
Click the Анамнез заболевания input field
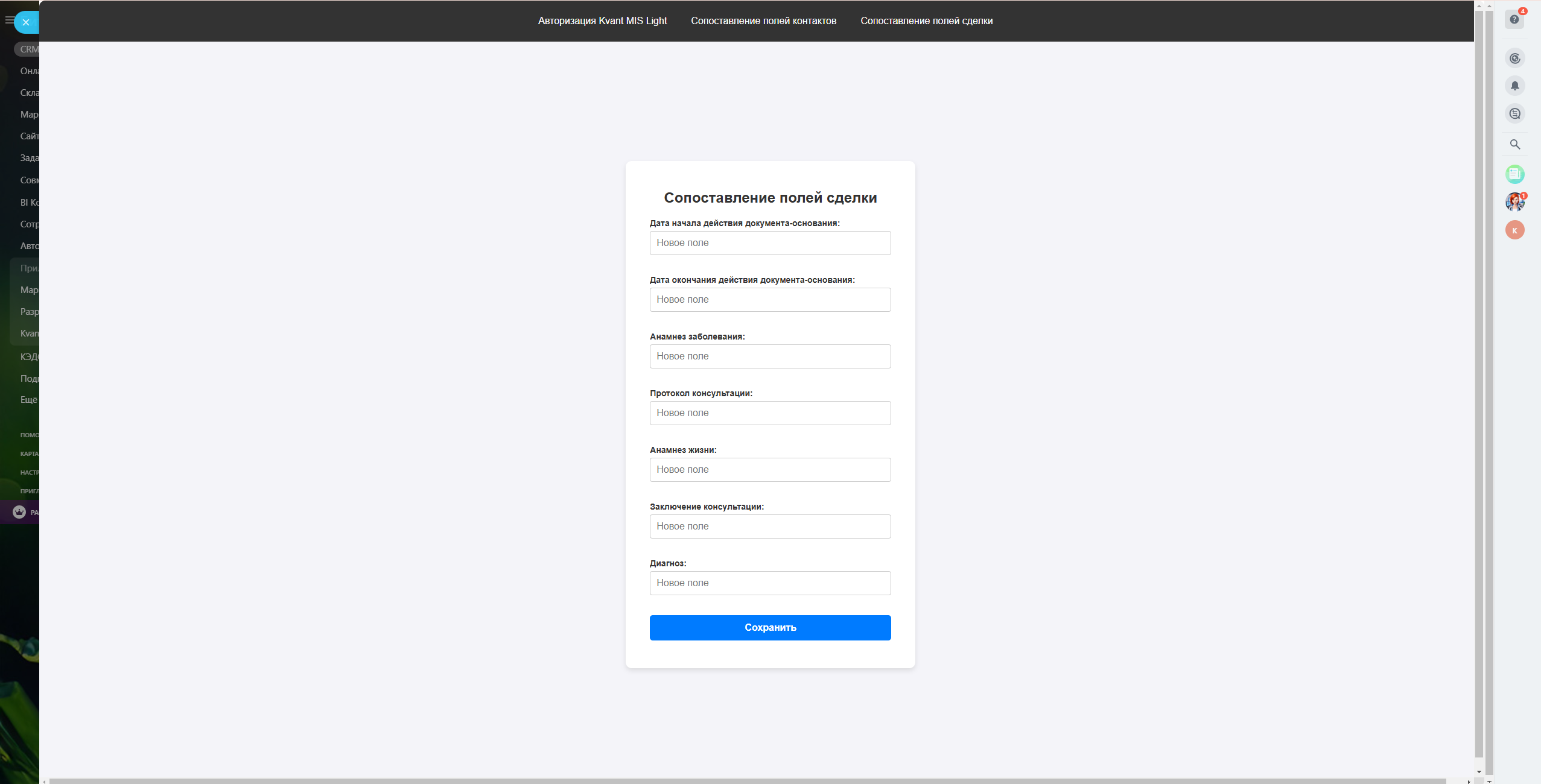click(770, 356)
